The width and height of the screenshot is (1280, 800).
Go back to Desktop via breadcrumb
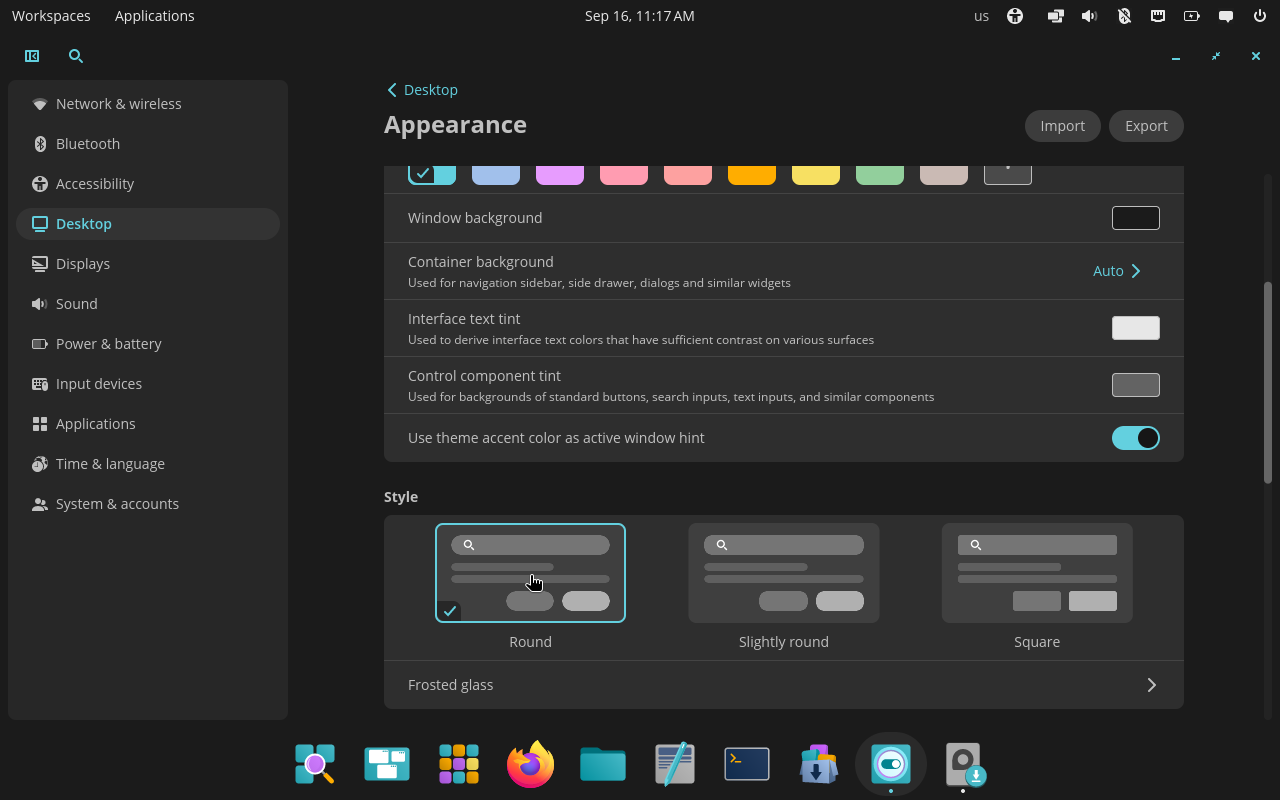(422, 90)
